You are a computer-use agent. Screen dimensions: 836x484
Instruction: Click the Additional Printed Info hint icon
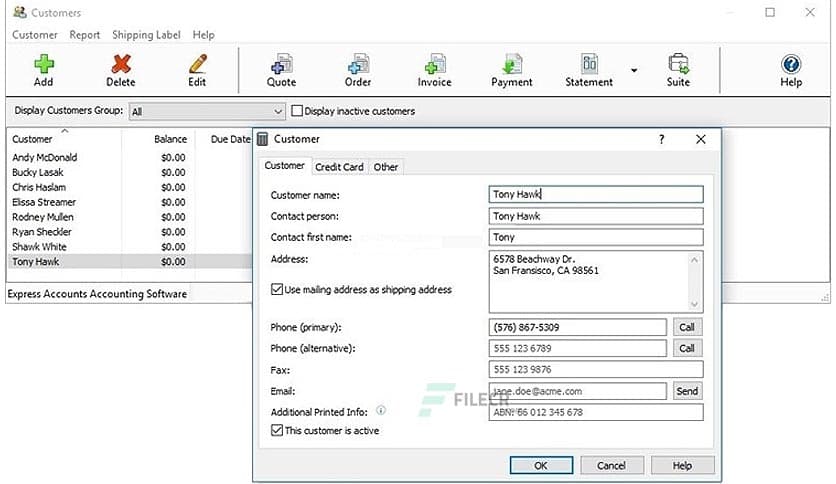[x=381, y=410]
